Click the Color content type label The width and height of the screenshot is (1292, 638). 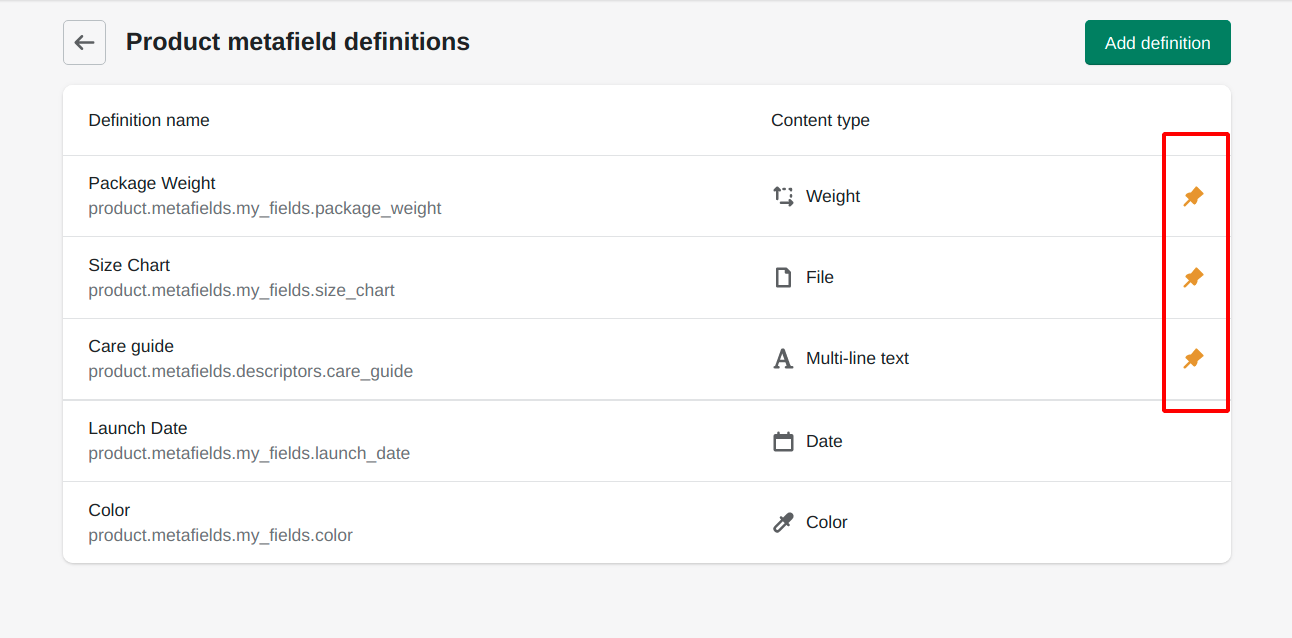point(827,522)
